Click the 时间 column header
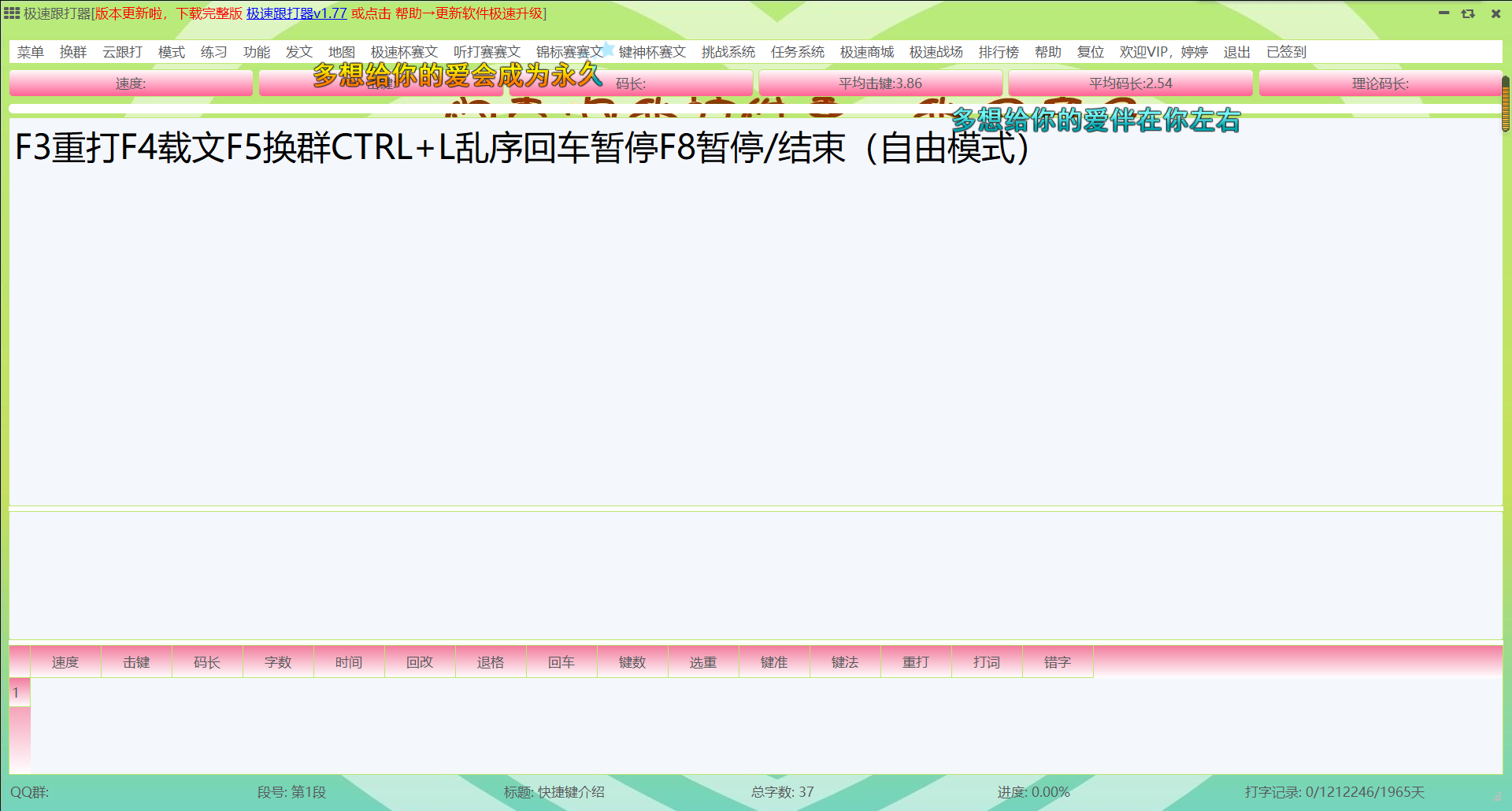This screenshot has width=1512, height=811. [349, 662]
